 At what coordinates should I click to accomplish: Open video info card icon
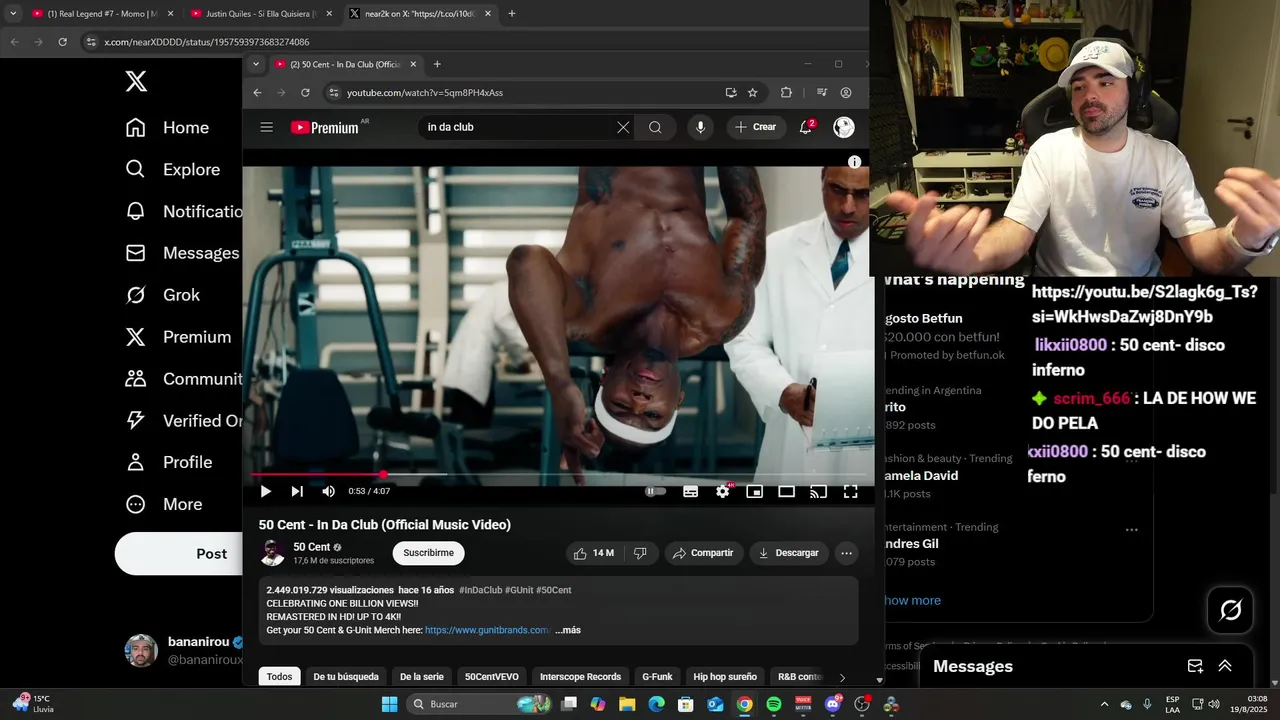pyautogui.click(x=854, y=162)
